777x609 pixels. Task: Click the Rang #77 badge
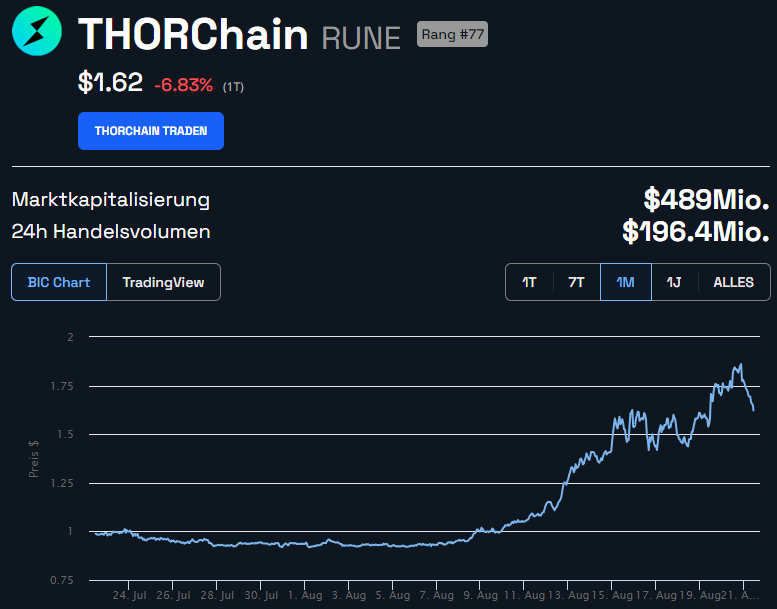point(452,34)
